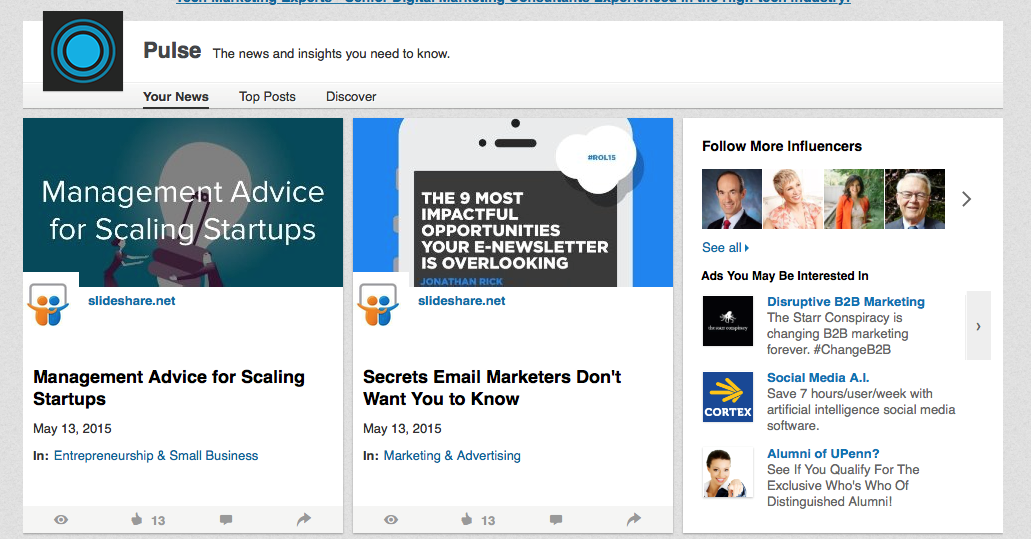Open the Your News tab

pos(176,97)
